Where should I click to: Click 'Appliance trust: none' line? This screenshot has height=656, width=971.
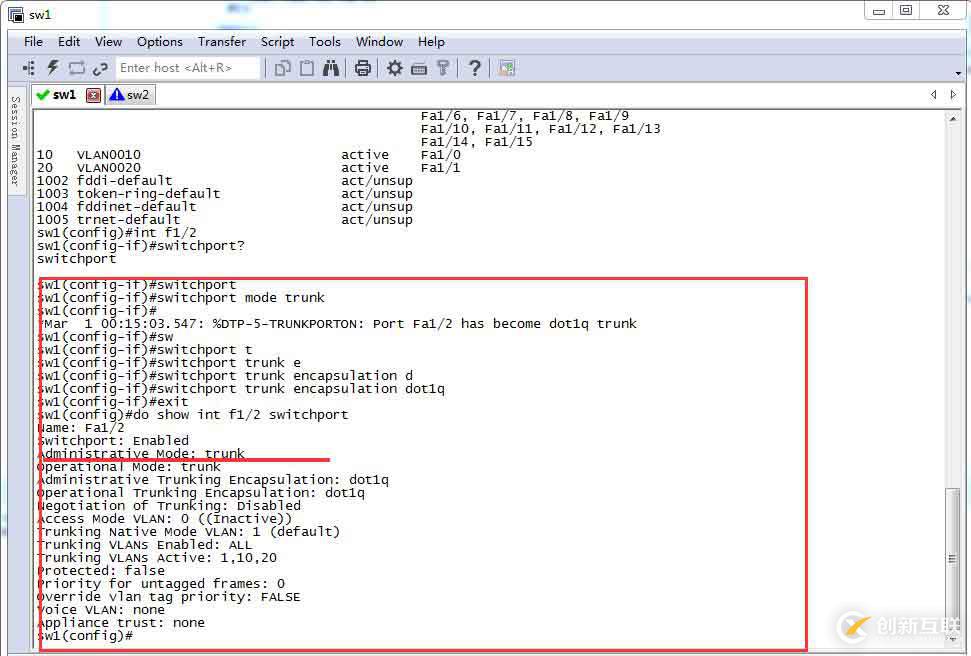[121, 623]
